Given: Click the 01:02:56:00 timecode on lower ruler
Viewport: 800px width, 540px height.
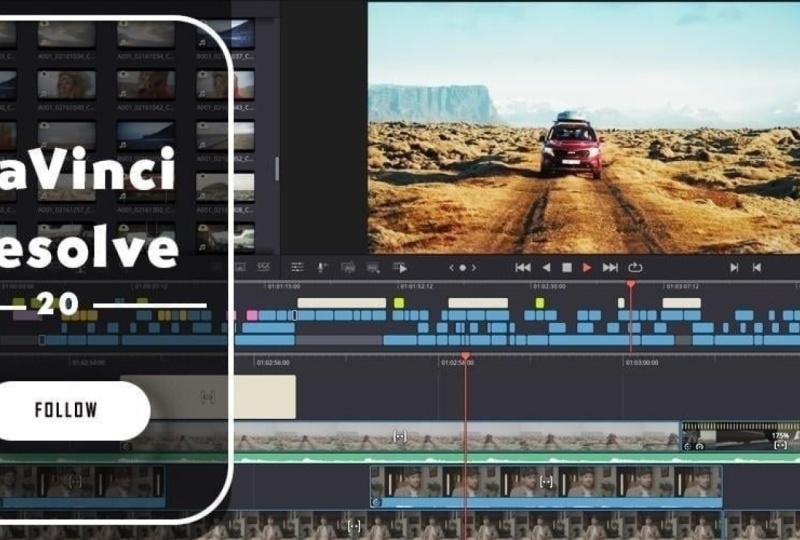Looking at the screenshot, I should pos(273,362).
